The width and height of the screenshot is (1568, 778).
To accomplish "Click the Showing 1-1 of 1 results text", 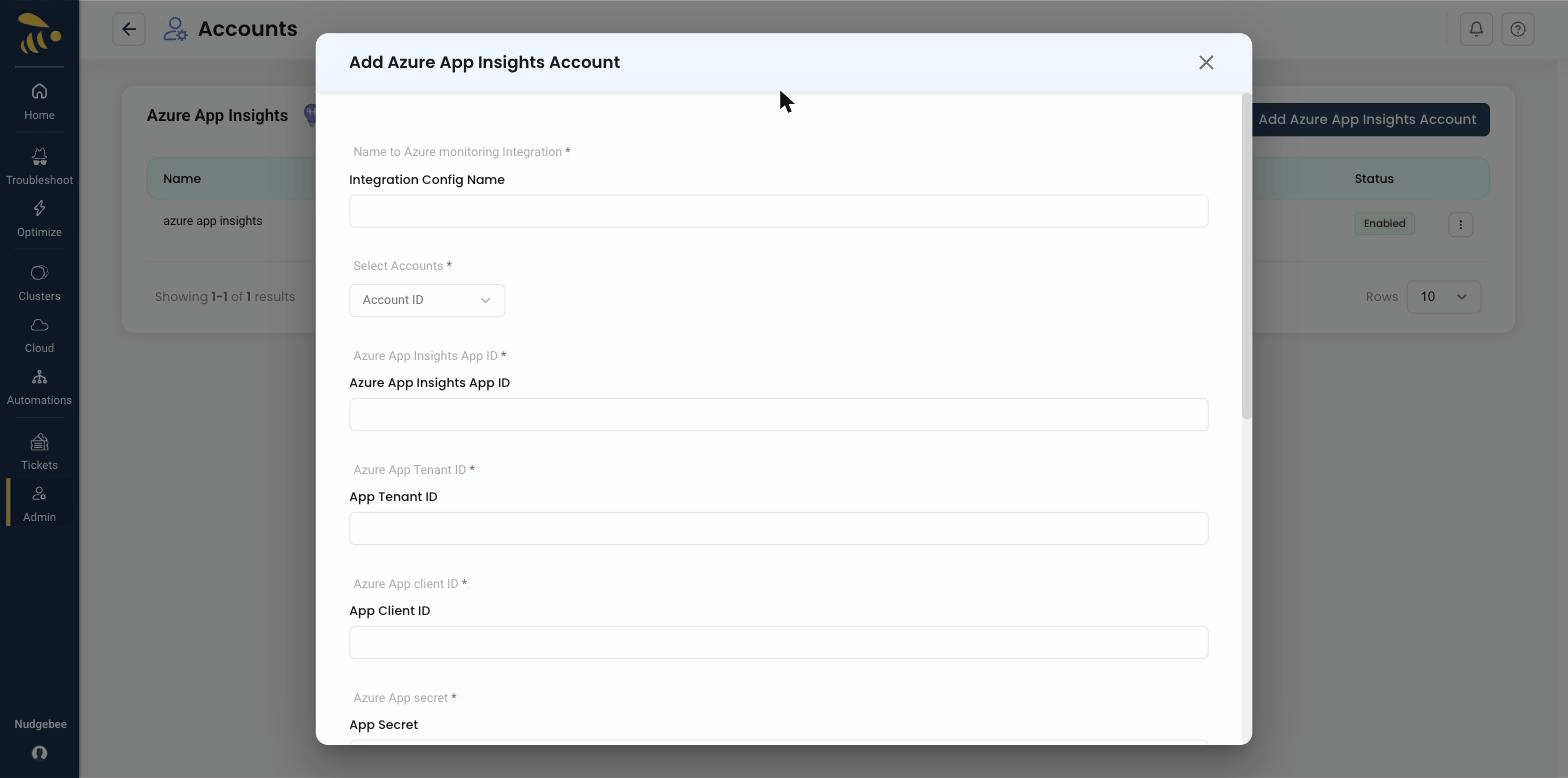I will [x=225, y=297].
